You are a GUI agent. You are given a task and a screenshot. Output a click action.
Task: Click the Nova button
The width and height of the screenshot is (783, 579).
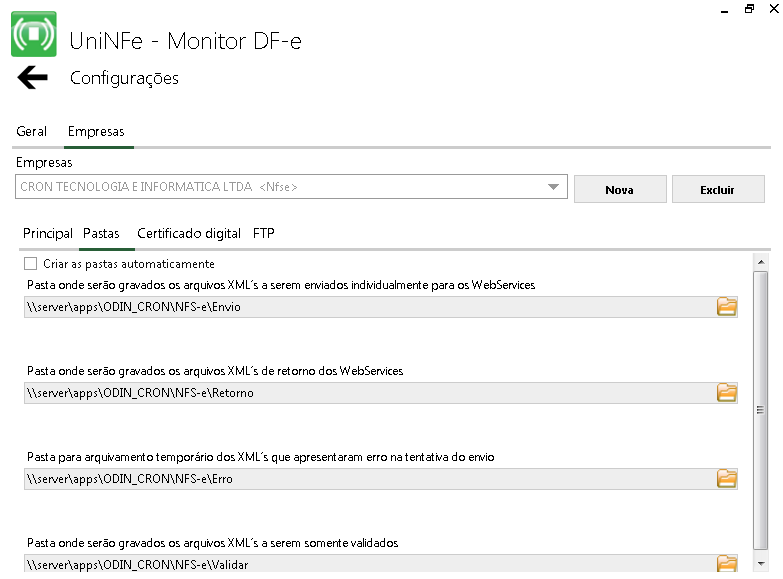coord(620,189)
